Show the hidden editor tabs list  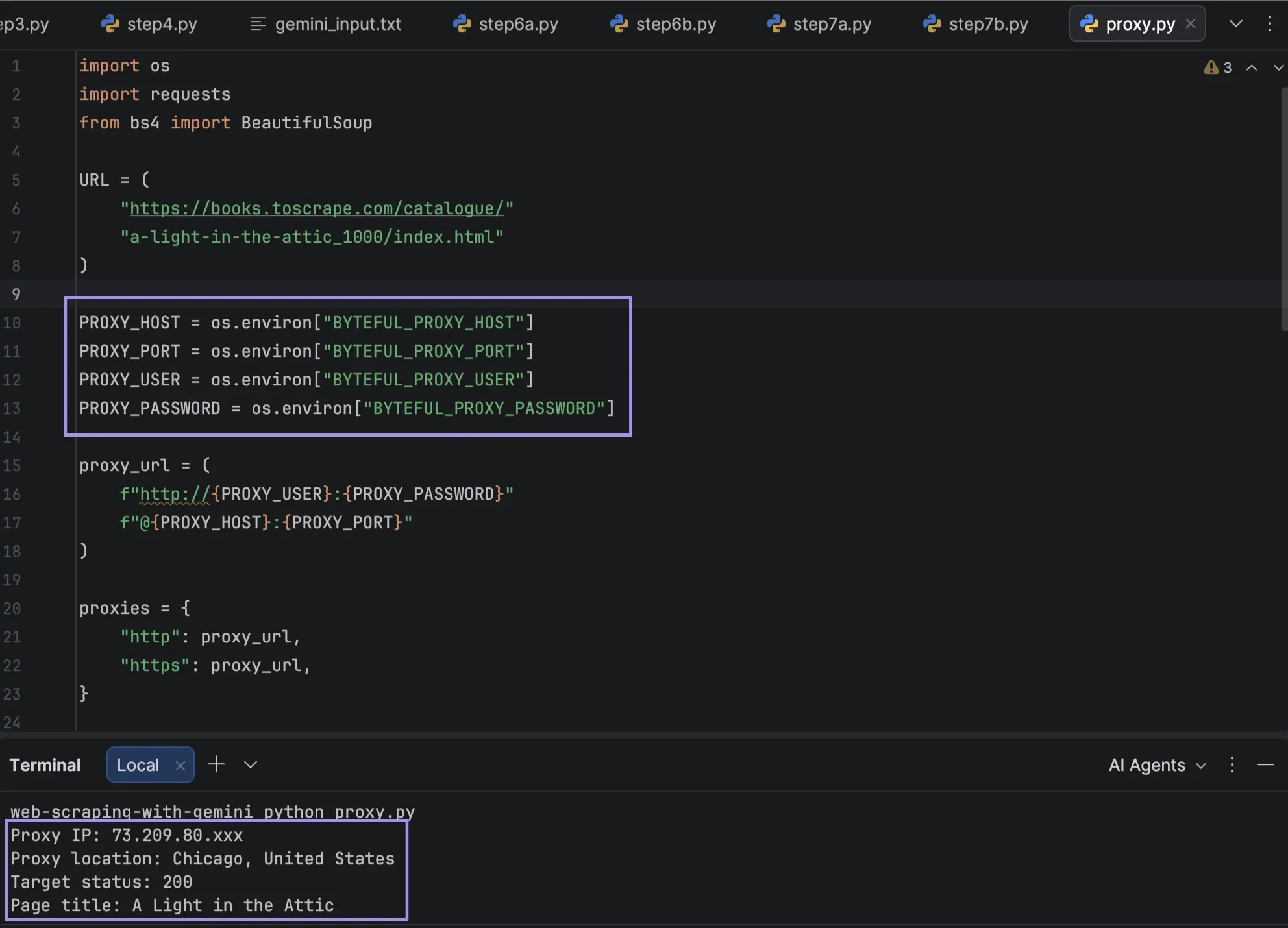click(x=1236, y=24)
